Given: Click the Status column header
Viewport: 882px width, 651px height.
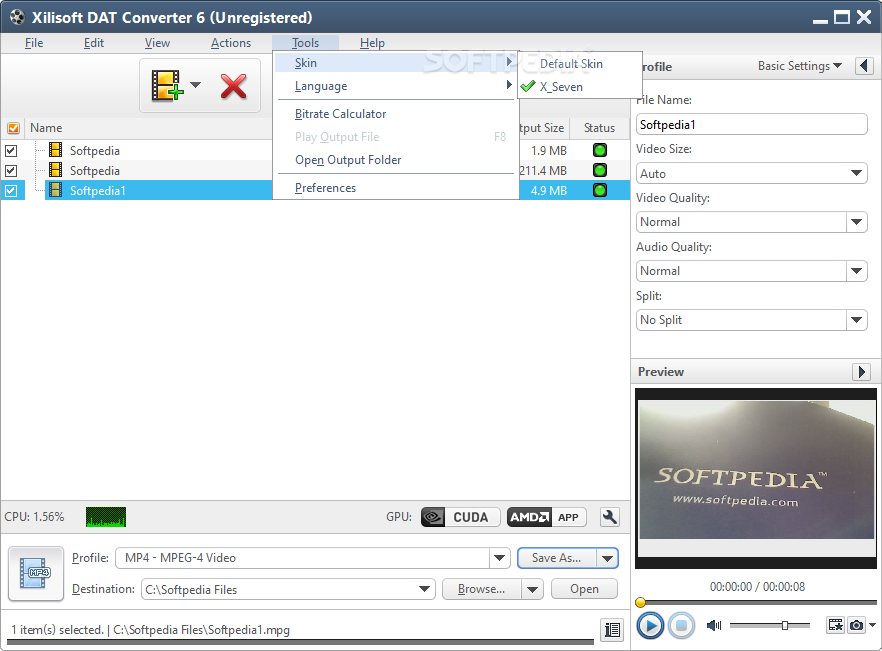Looking at the screenshot, I should [600, 128].
